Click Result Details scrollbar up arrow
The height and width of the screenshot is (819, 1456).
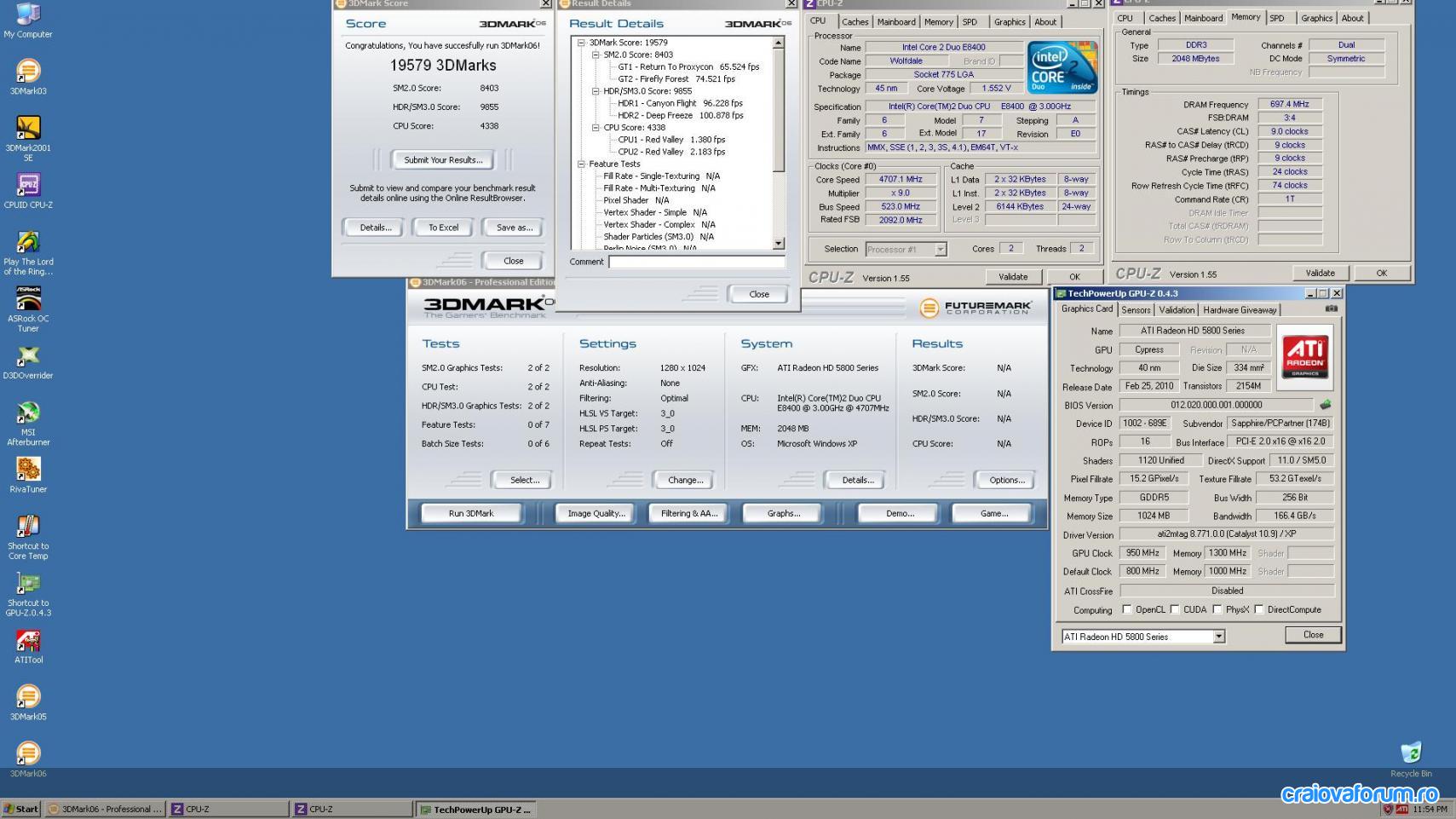pyautogui.click(x=778, y=43)
